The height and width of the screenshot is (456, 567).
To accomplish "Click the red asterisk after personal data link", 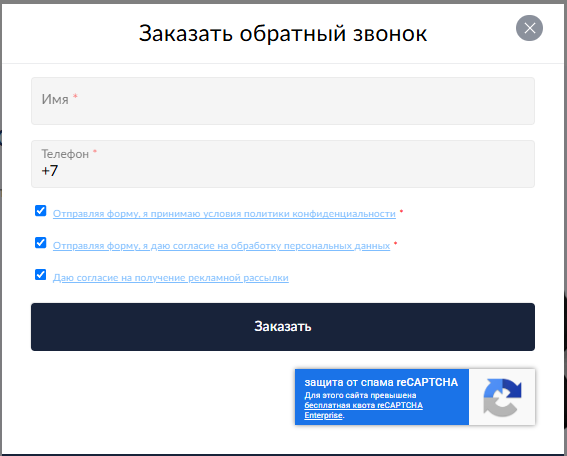I will pyautogui.click(x=395, y=243).
